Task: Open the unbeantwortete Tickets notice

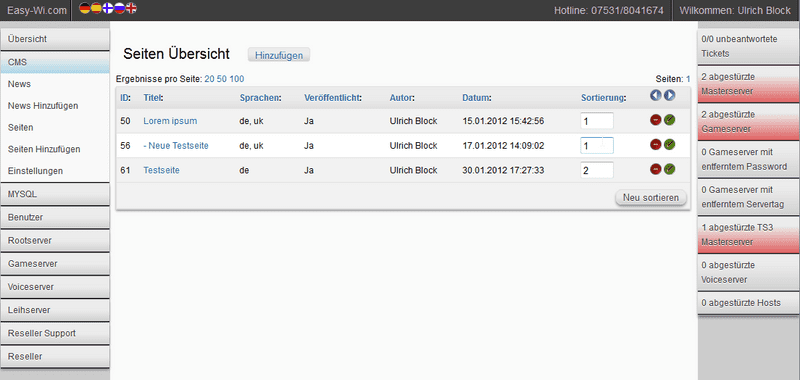Action: tap(748, 46)
